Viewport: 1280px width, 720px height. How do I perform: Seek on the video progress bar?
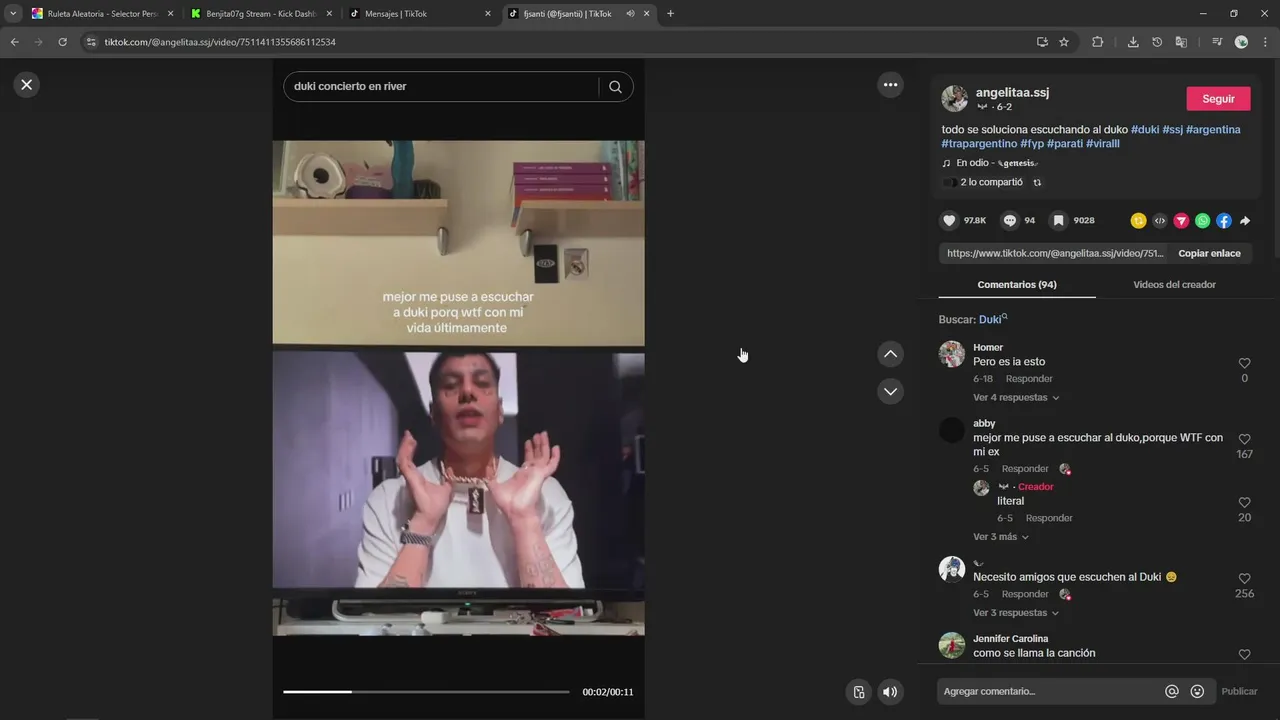(426, 692)
